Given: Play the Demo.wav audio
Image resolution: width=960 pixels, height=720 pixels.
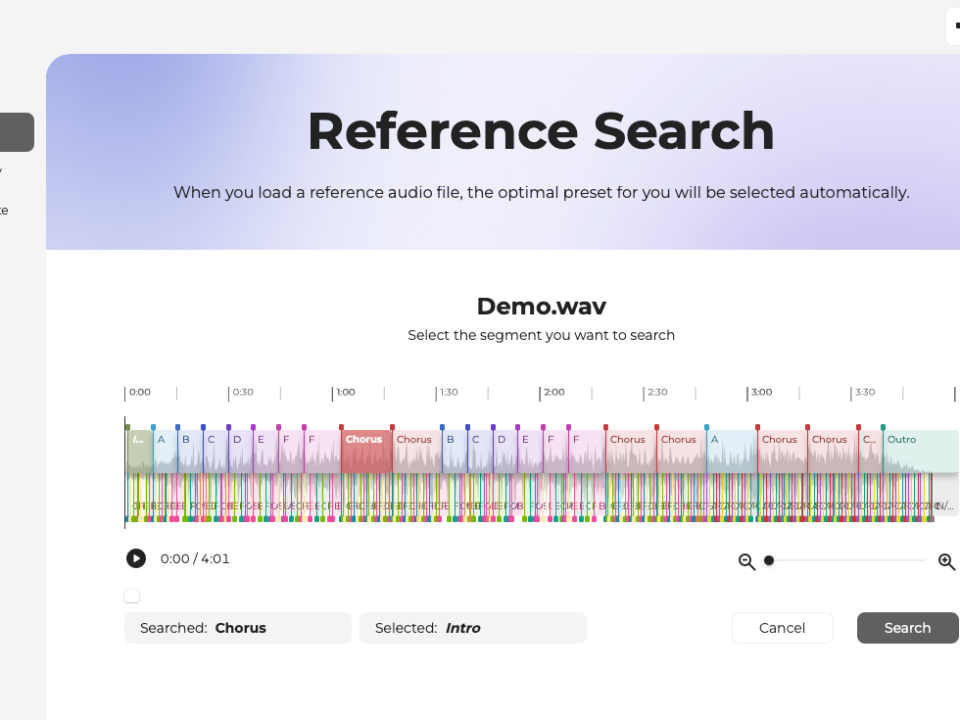Looking at the screenshot, I should click(136, 559).
